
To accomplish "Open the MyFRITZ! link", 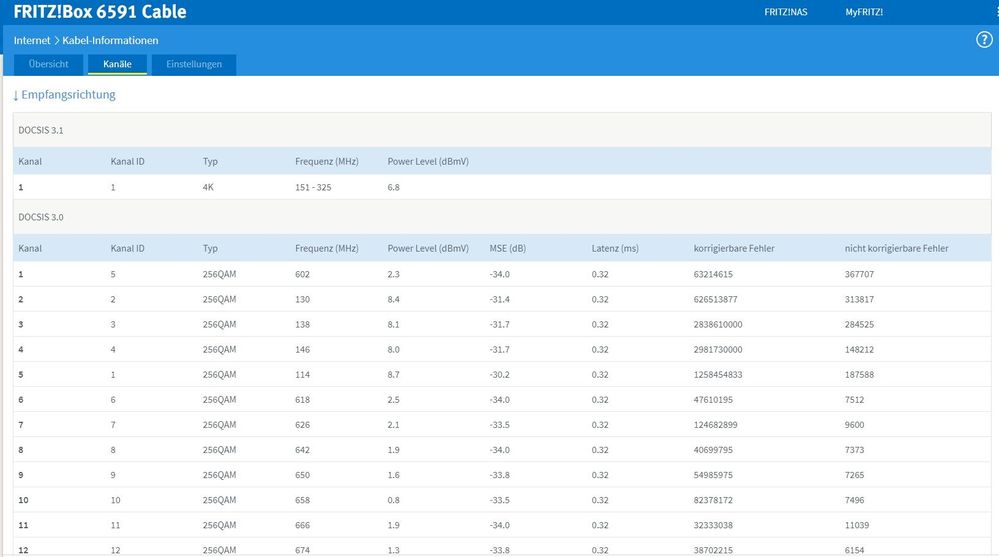I will [864, 12].
